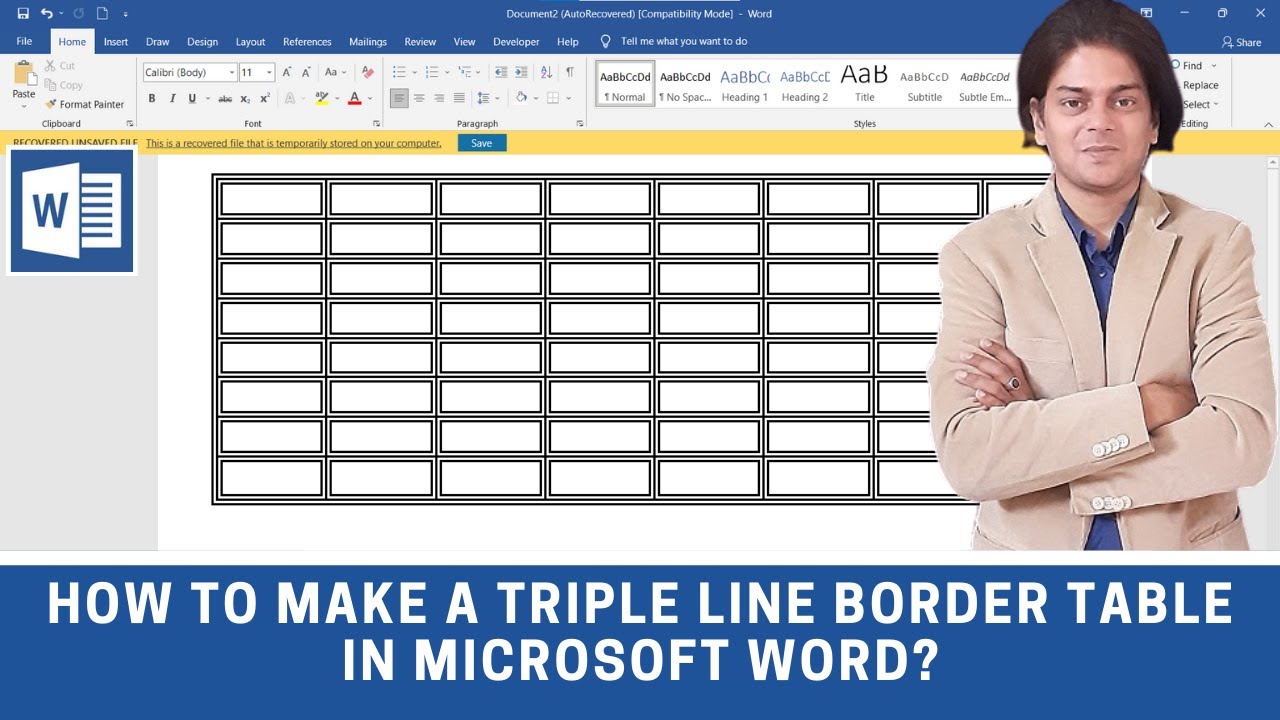Image resolution: width=1280 pixels, height=720 pixels.
Task: Open the Paste options arrow
Action: coord(24,106)
